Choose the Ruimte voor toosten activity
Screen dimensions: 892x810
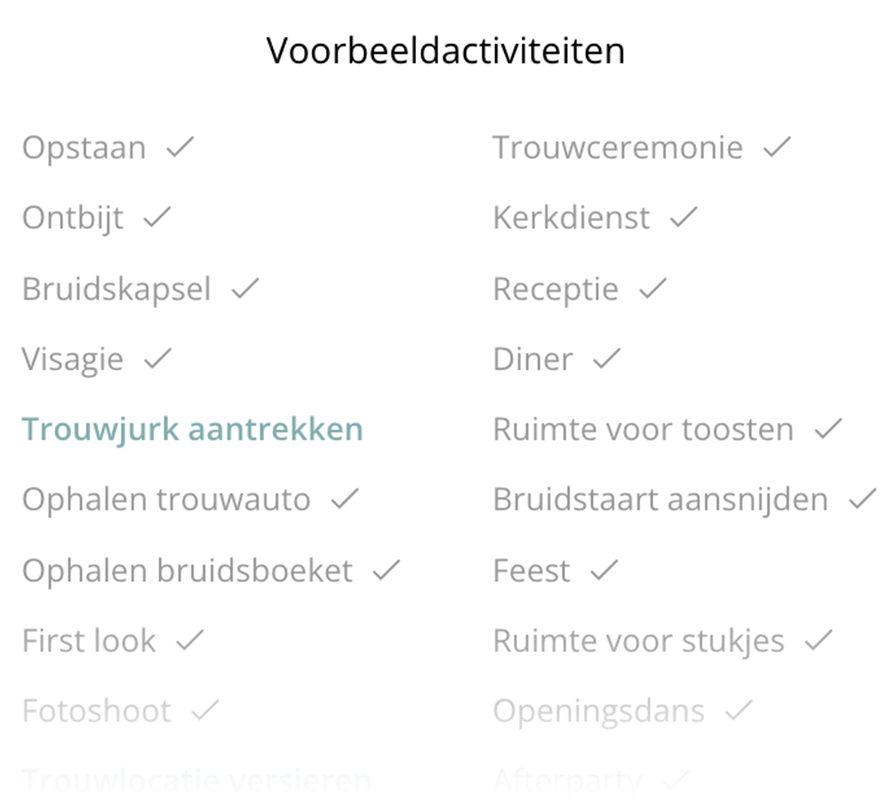642,430
